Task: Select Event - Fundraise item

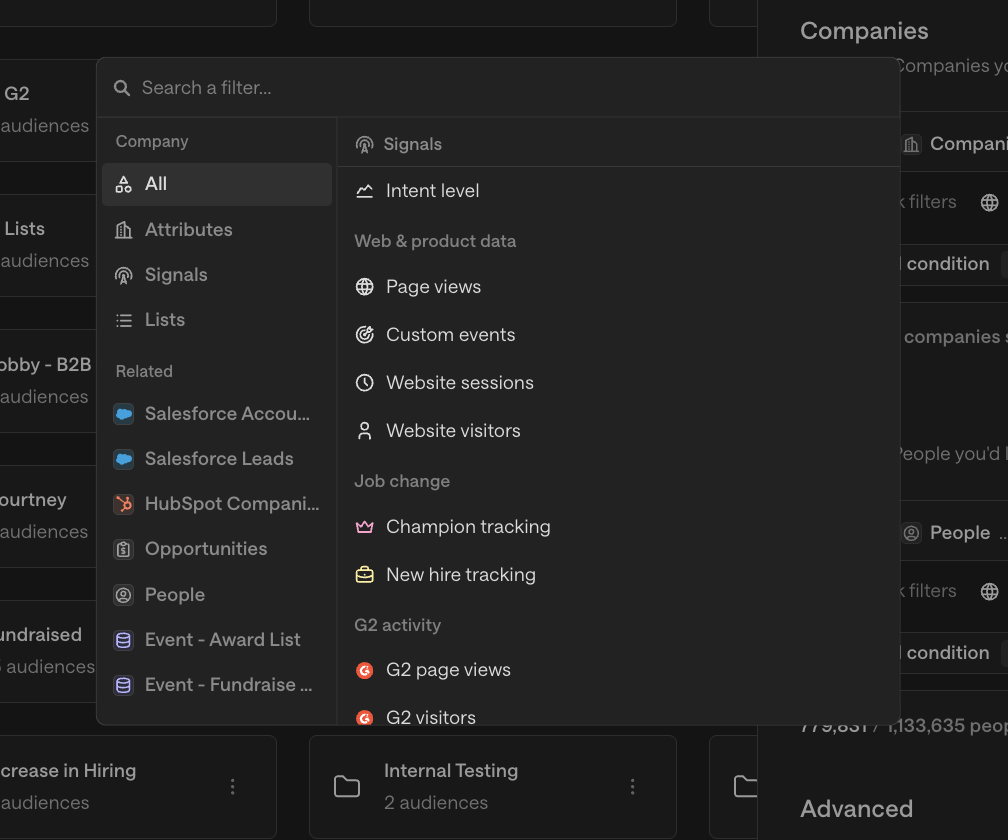Action: click(x=217, y=685)
